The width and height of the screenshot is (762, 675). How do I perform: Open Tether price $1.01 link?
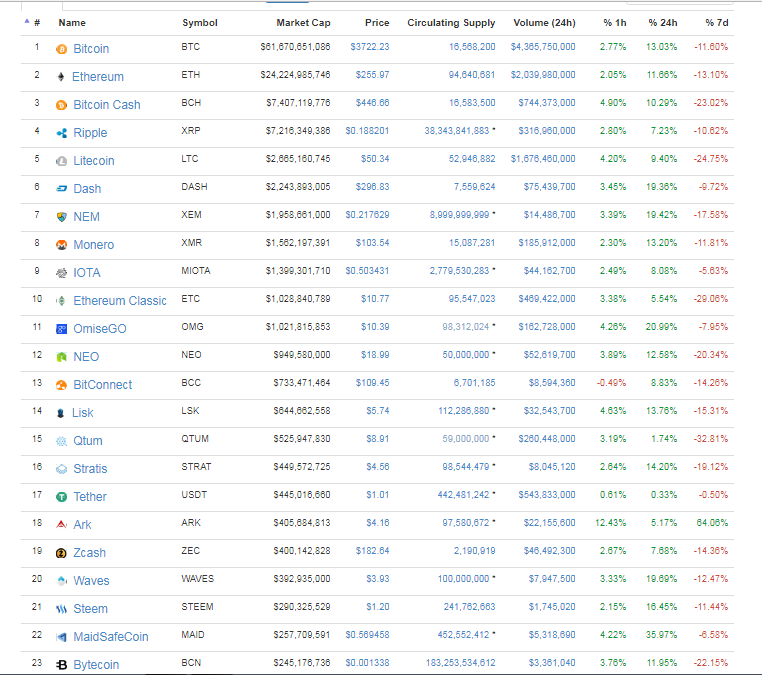tap(378, 495)
